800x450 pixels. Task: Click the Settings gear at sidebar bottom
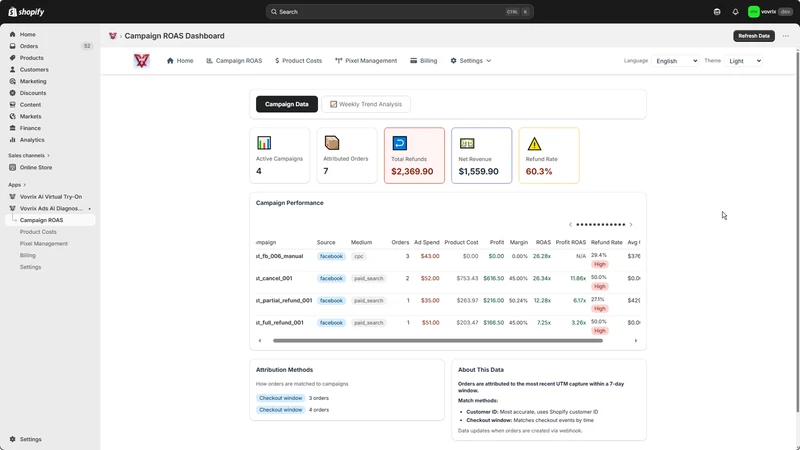(13, 439)
